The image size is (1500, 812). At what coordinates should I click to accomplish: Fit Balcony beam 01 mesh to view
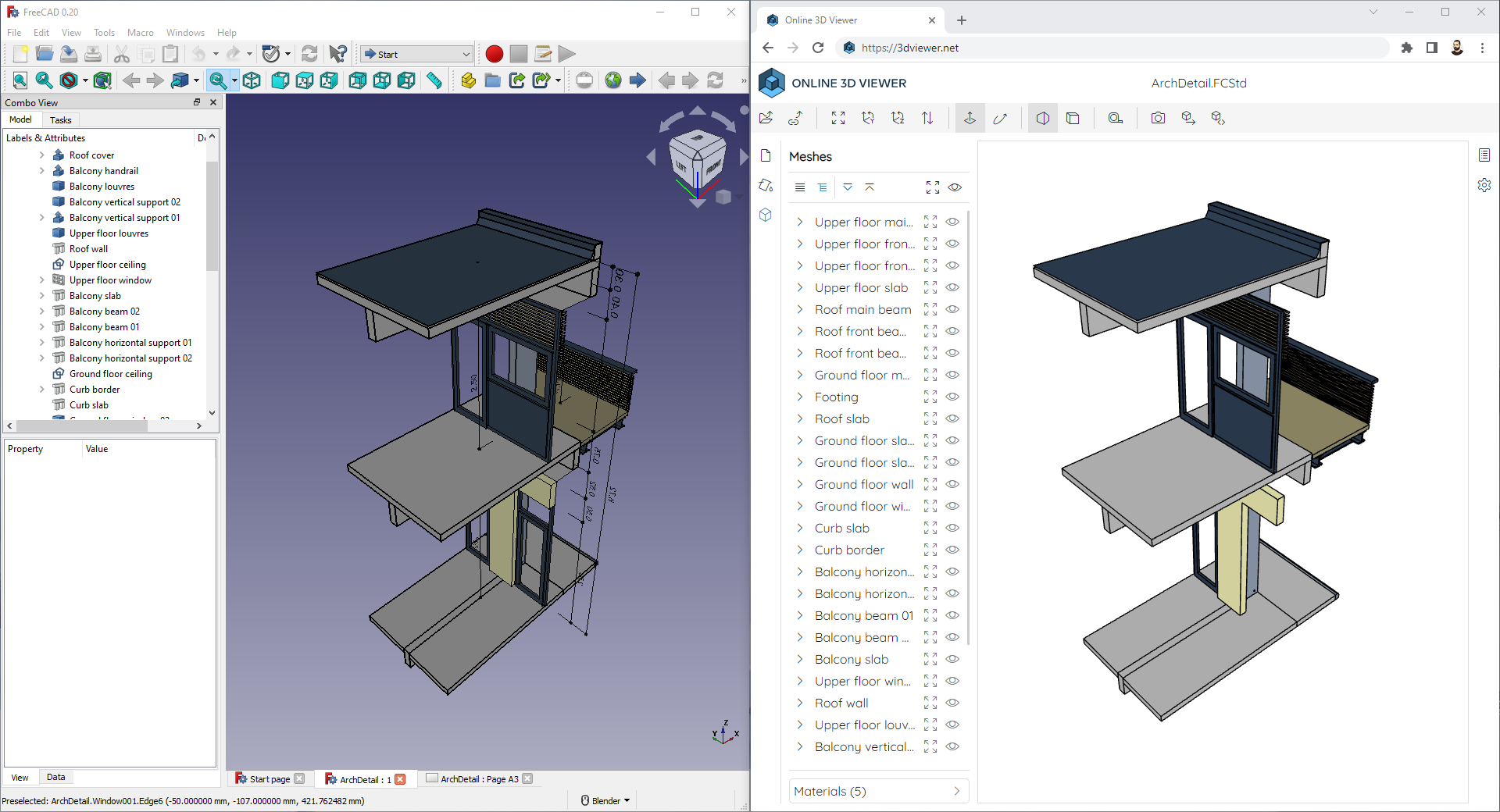click(929, 615)
